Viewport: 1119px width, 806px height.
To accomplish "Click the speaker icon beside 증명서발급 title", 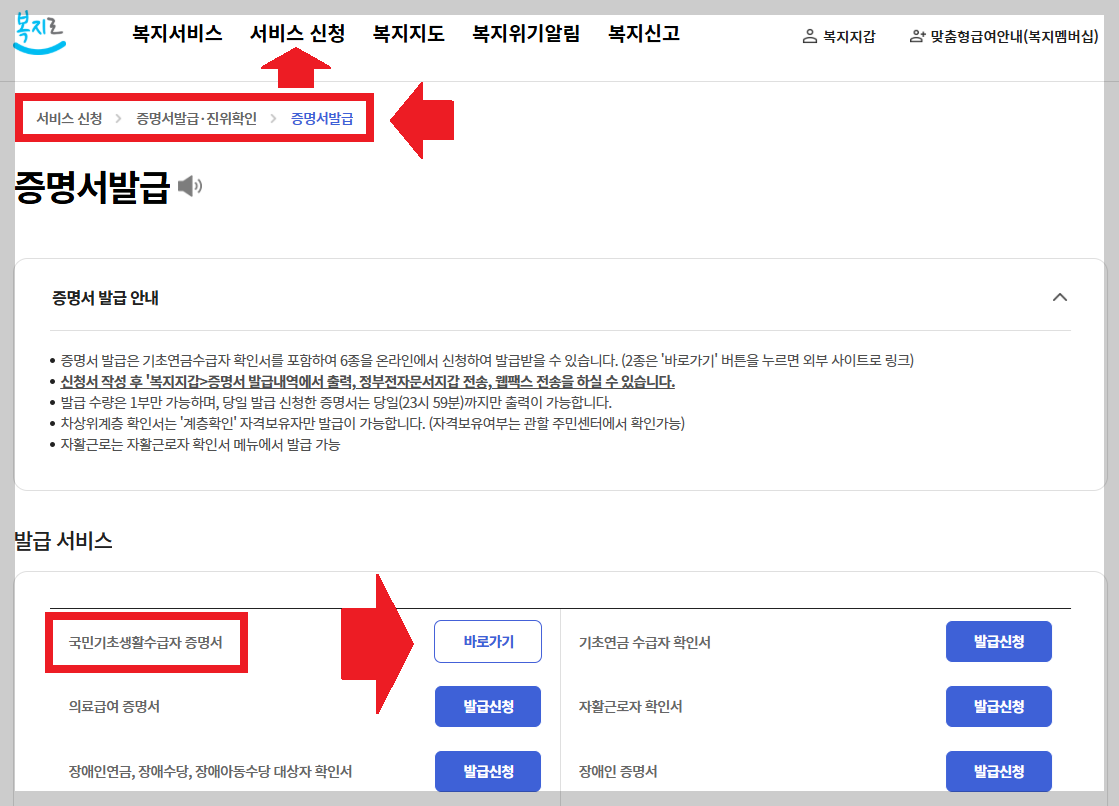I will (x=190, y=183).
